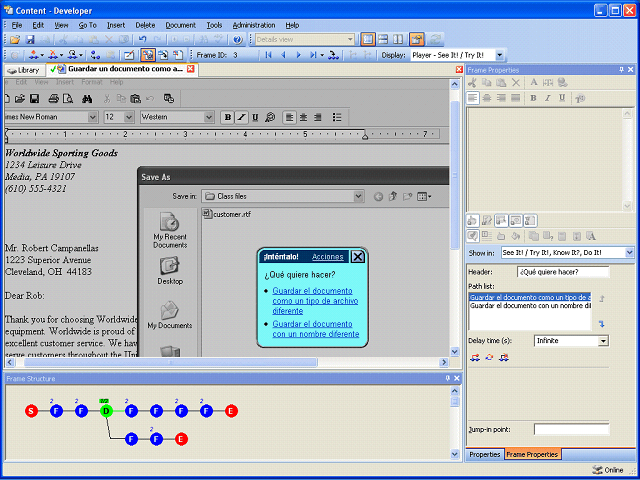This screenshot has width=640, height=480.
Task: Click the rightmost path icon below Delay time
Action: 504,358
